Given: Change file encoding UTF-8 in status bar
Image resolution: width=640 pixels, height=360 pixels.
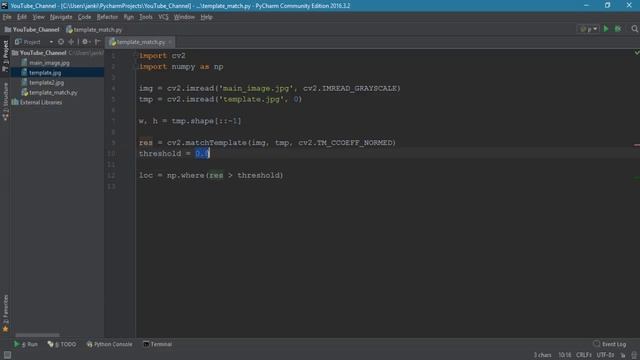Looking at the screenshot, I should click(x=605, y=355).
